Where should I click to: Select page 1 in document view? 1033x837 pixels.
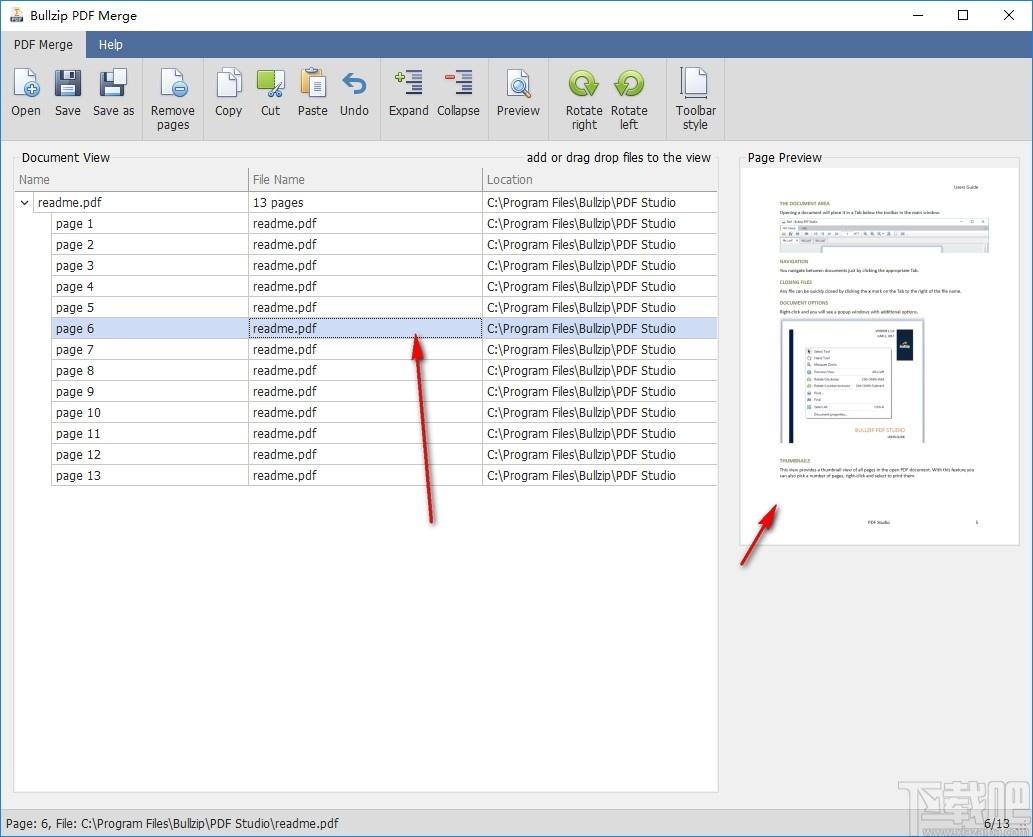384,223
